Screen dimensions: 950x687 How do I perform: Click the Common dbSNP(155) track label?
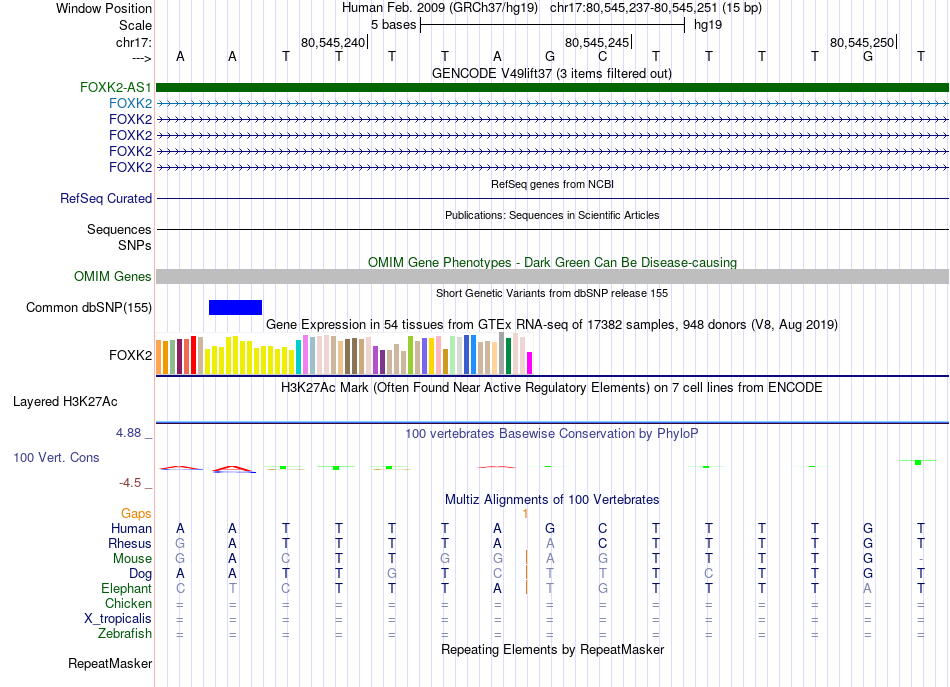88,307
